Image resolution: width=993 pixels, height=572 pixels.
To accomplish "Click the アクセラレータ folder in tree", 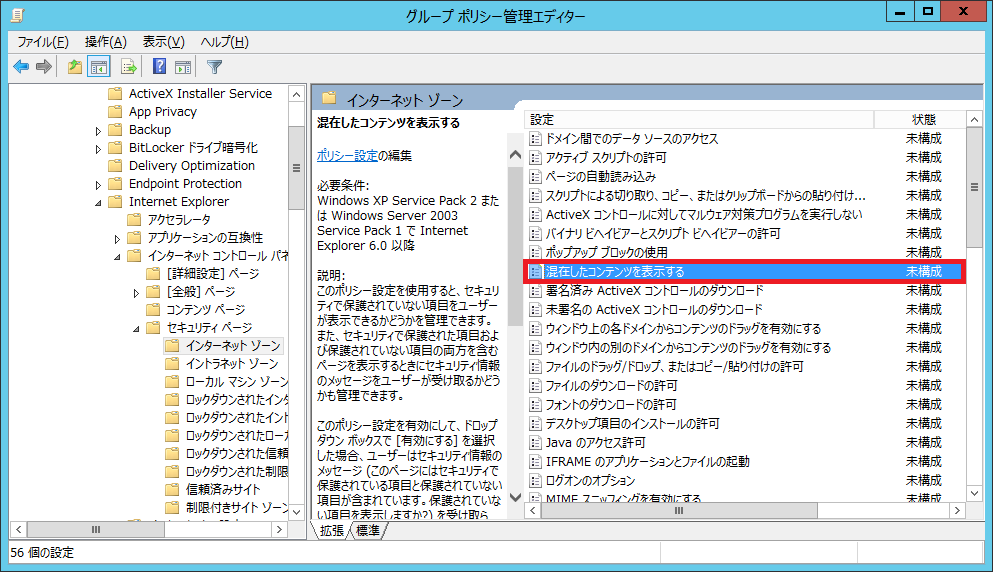I will (179, 220).
